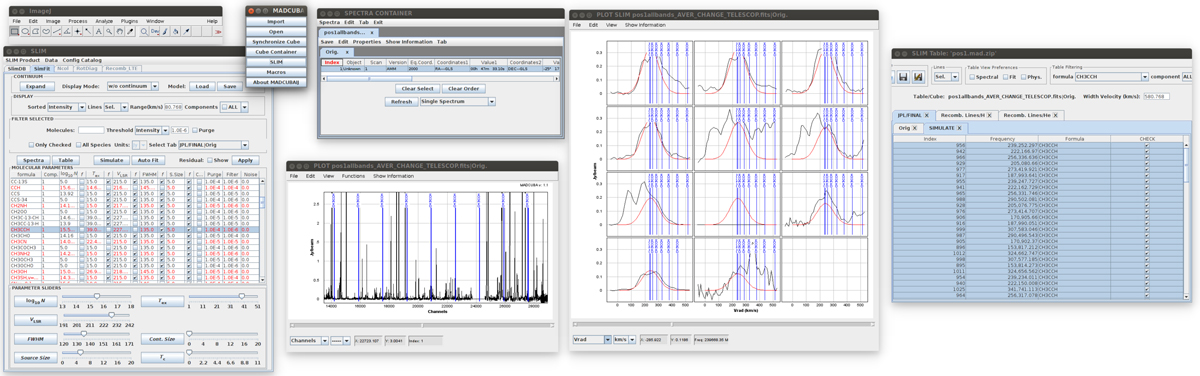Open the Plugins menu in ImageJ
Screen dimensions: 1200x376
point(129,20)
